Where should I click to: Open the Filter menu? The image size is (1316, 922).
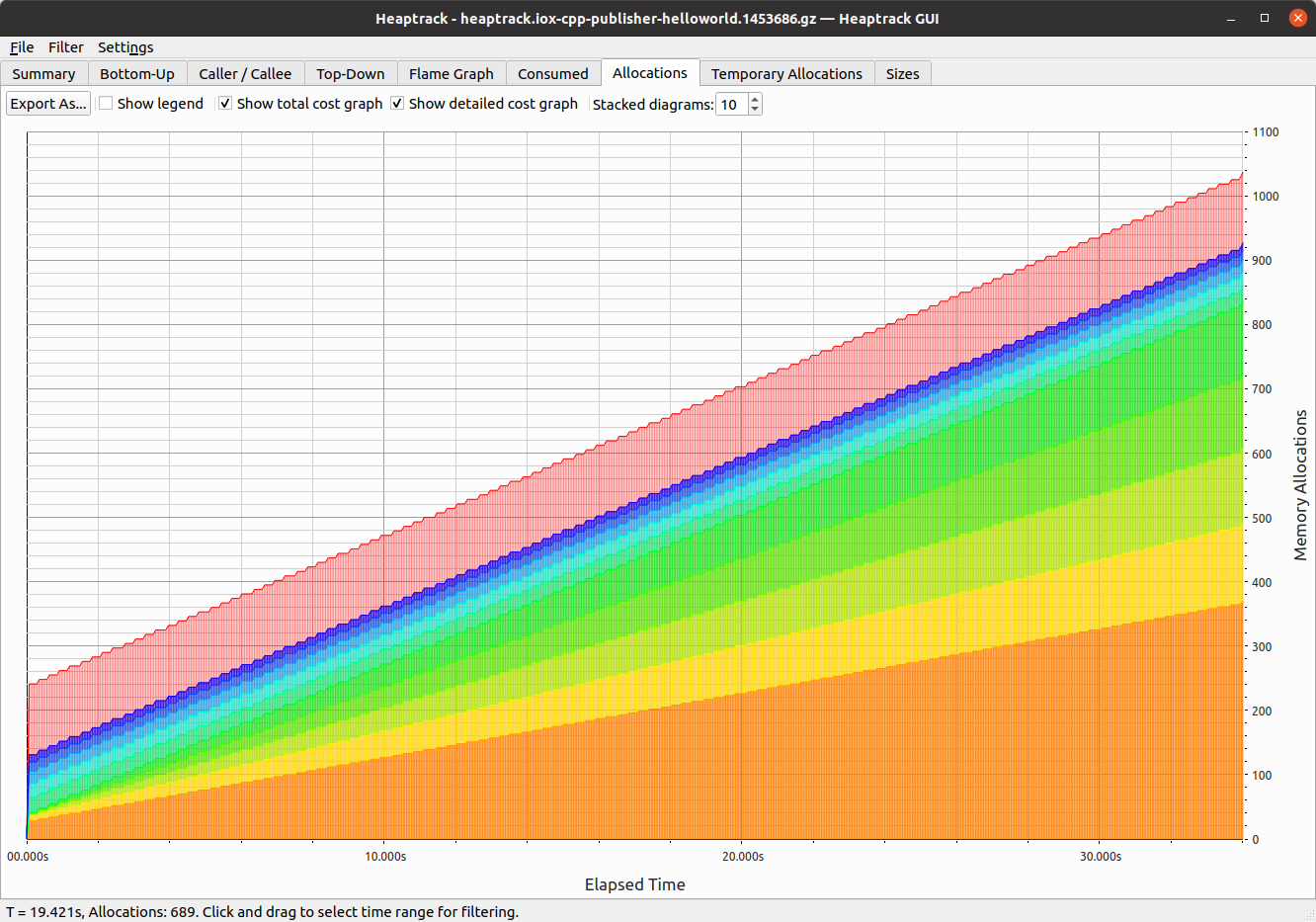[x=66, y=46]
